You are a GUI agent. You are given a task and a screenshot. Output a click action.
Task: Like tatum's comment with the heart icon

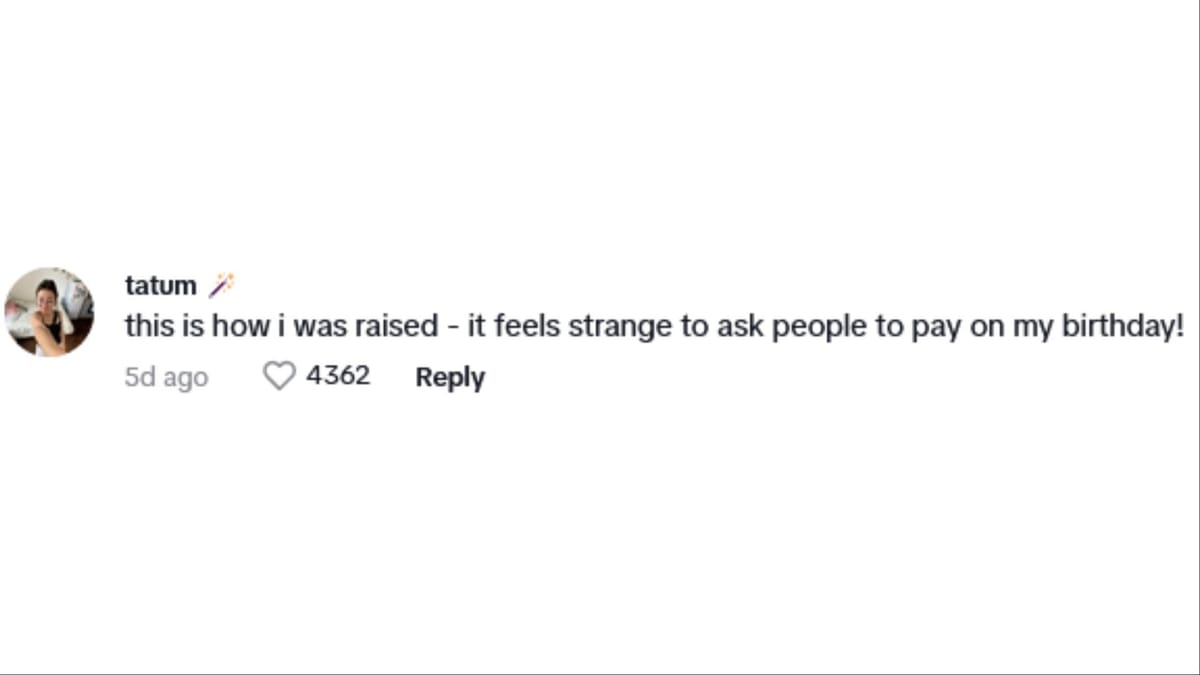pyautogui.click(x=279, y=376)
